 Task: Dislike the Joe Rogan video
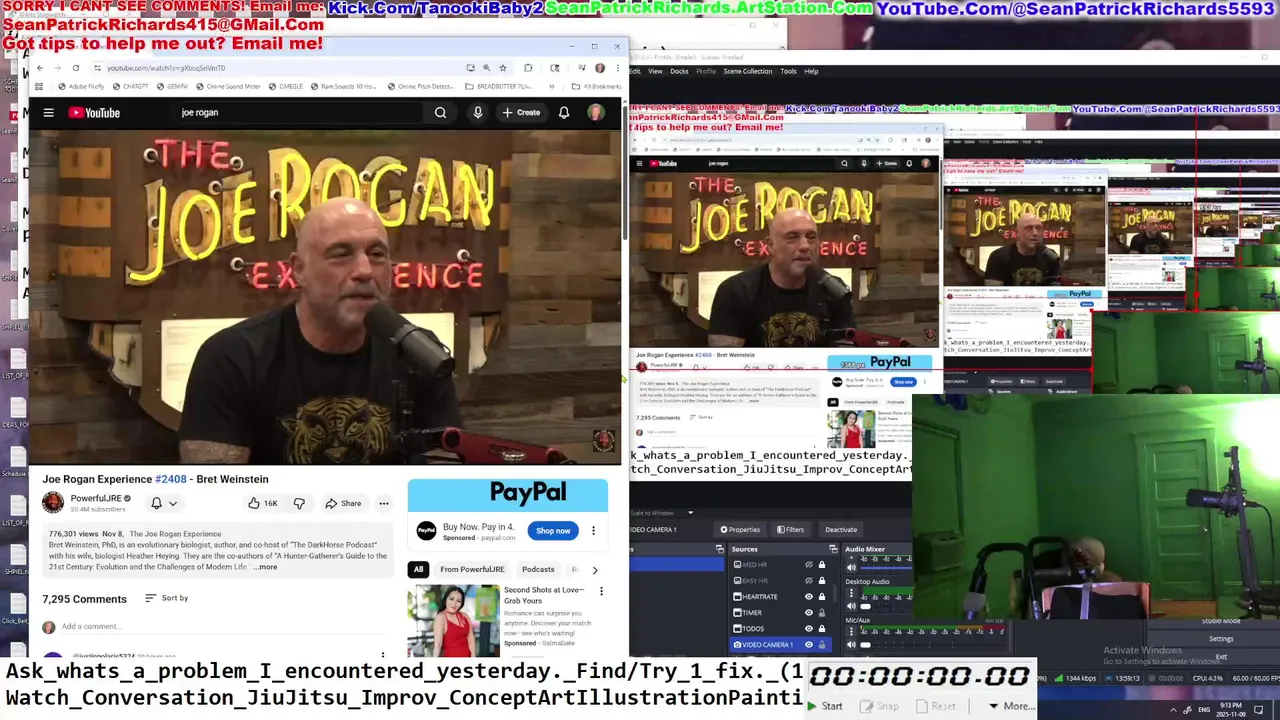click(299, 503)
